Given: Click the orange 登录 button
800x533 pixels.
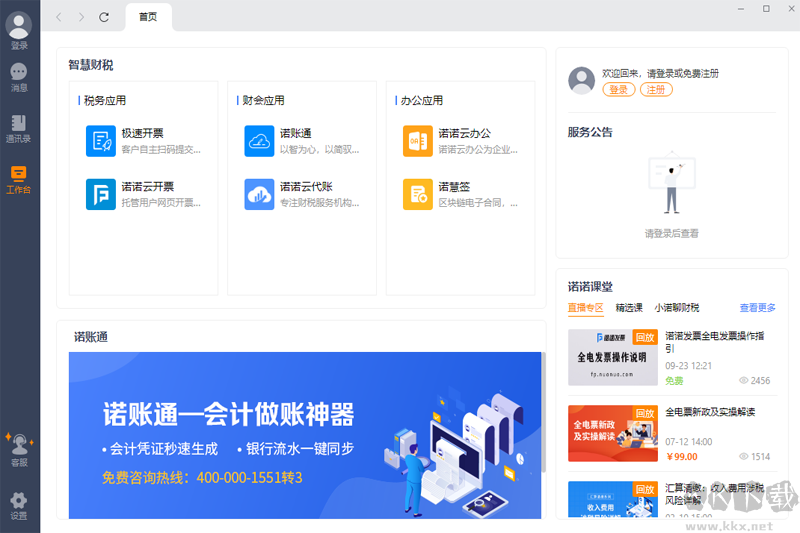Looking at the screenshot, I should 619,90.
